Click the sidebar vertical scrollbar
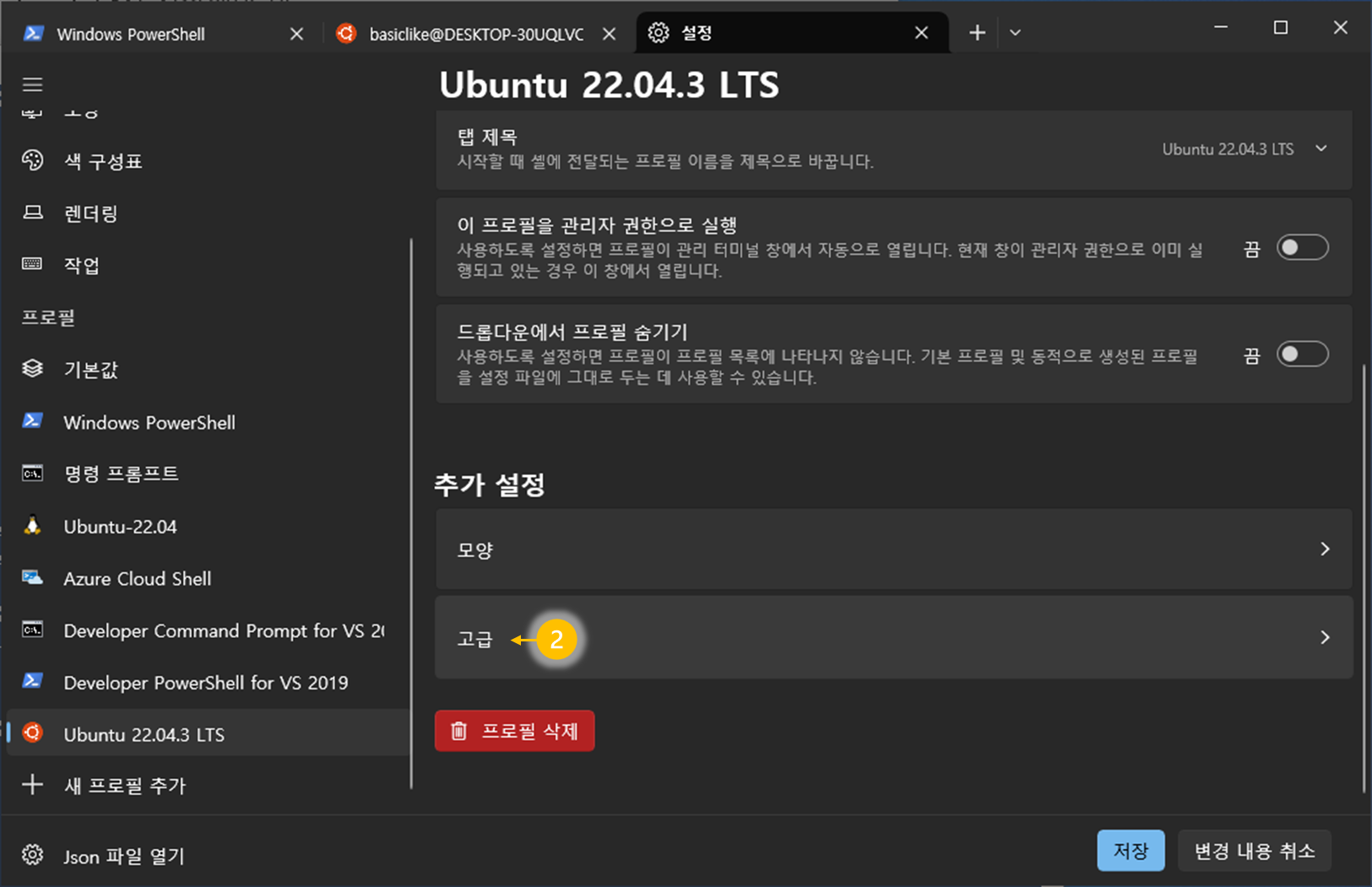 pyautogui.click(x=412, y=513)
